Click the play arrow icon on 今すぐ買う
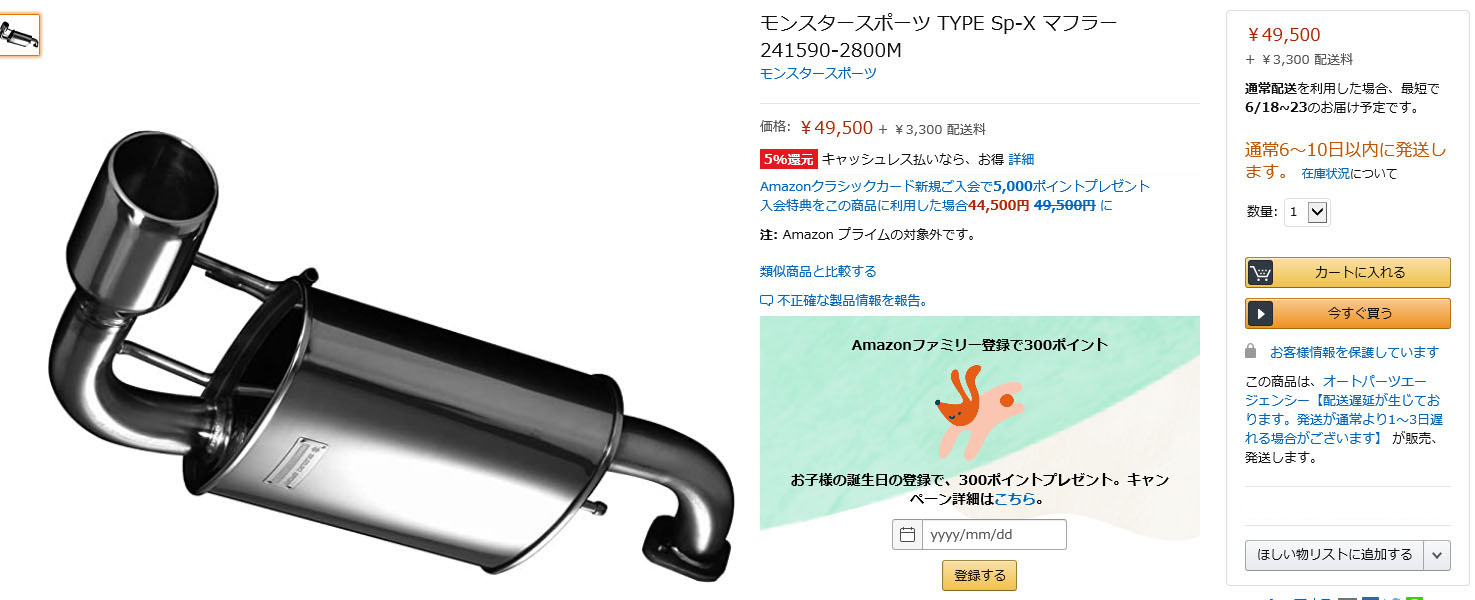The image size is (1475, 600). point(1260,313)
